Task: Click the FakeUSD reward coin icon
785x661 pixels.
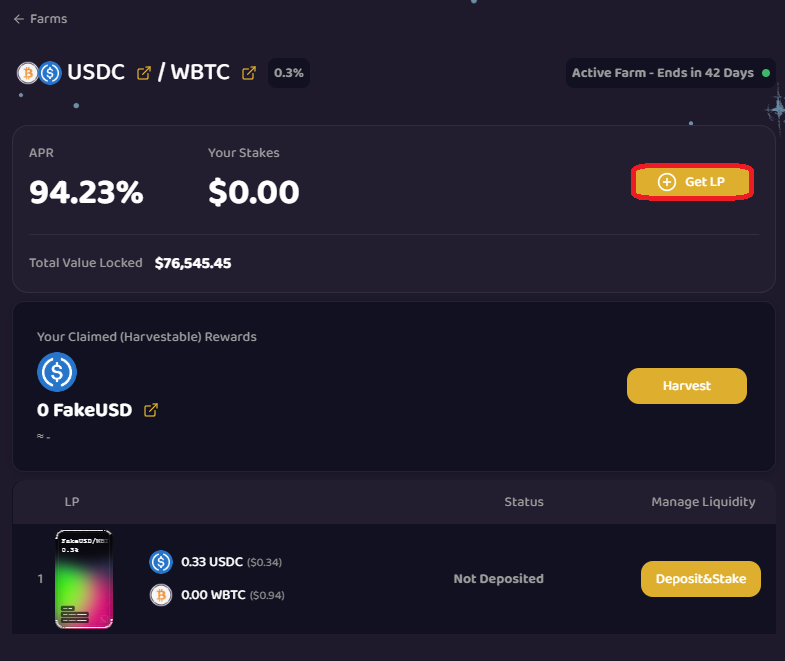Action: tap(57, 372)
